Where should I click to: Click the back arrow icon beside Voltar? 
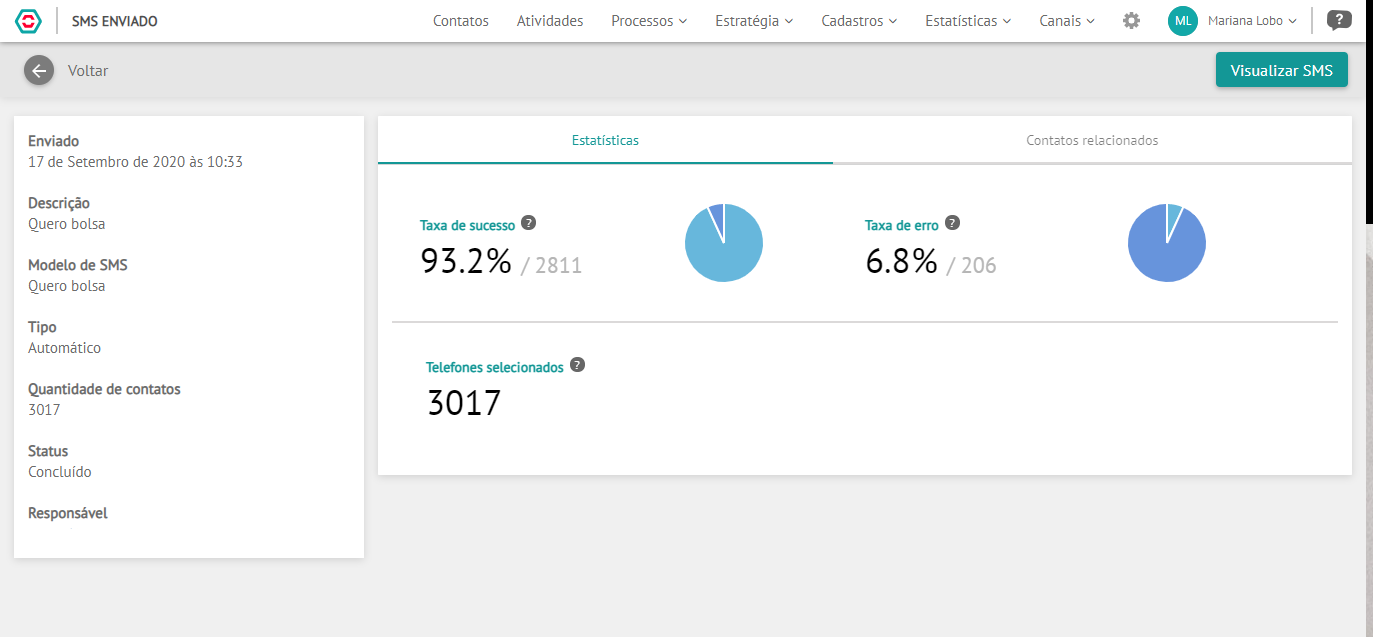pyautogui.click(x=39, y=70)
